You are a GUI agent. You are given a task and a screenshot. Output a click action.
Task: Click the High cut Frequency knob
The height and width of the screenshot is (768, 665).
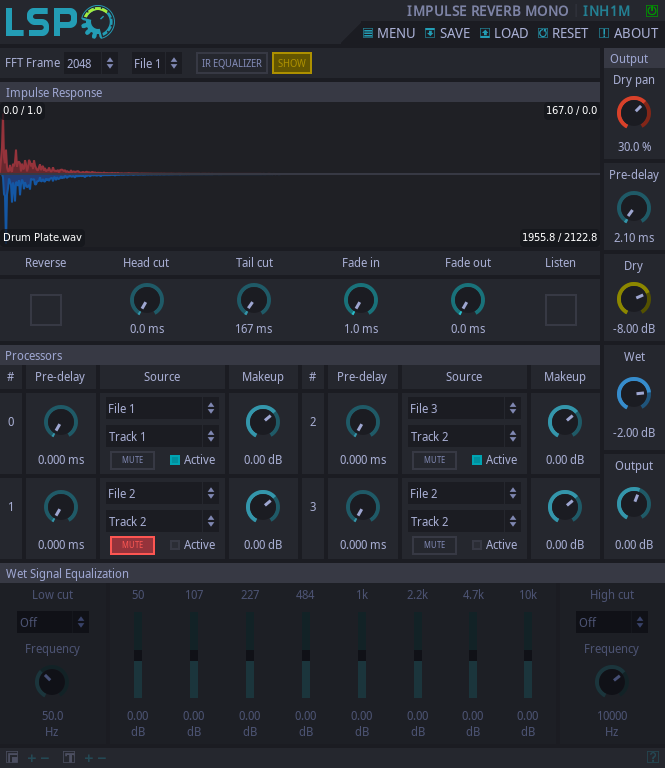(x=611, y=682)
